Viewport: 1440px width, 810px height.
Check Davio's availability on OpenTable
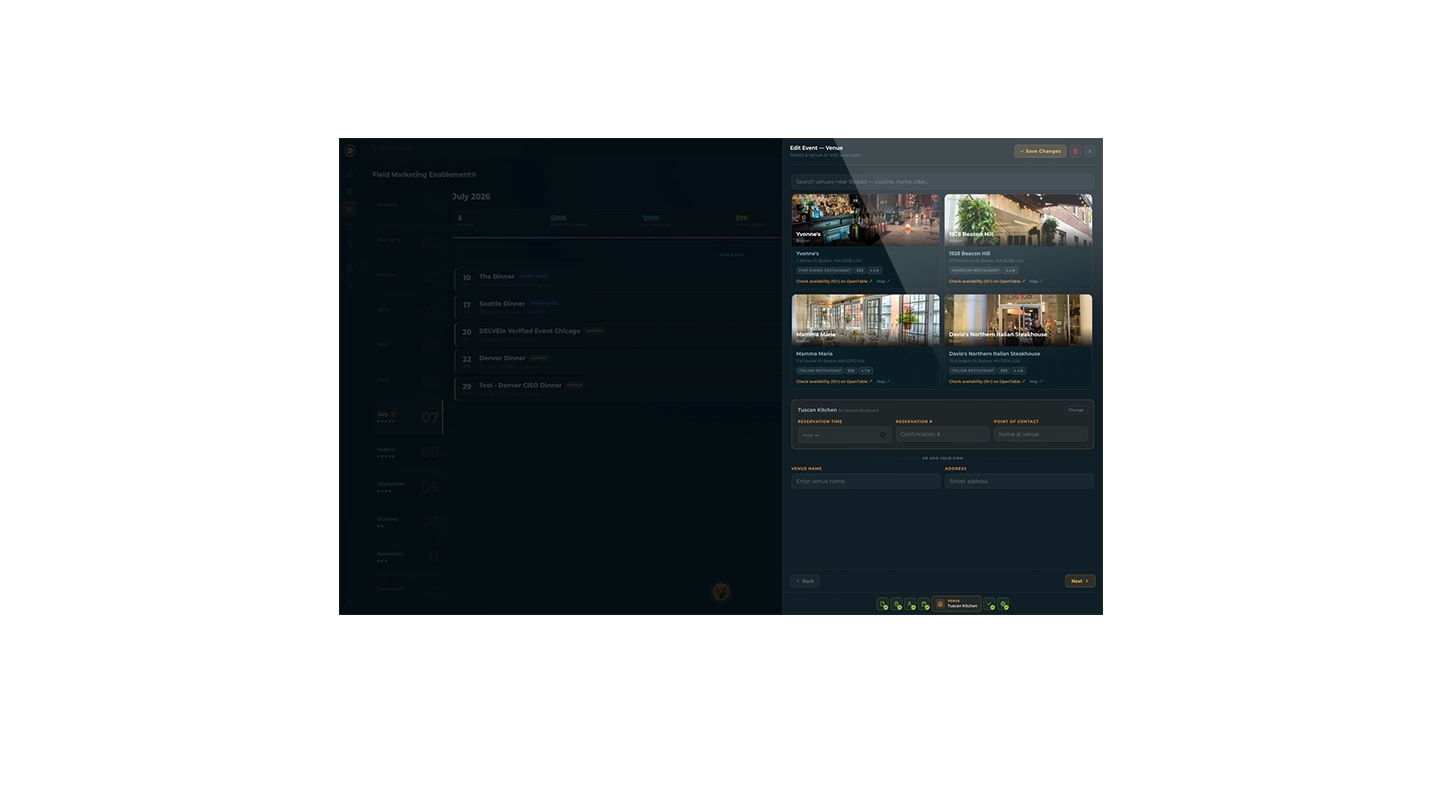(x=987, y=381)
